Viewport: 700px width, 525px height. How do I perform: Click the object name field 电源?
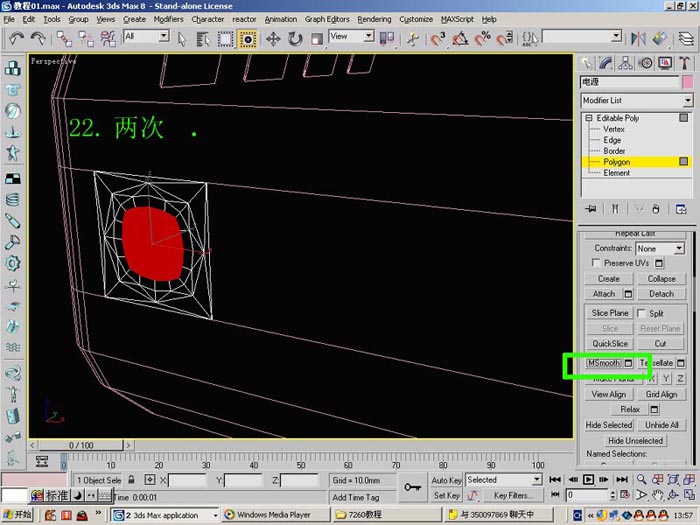click(629, 82)
